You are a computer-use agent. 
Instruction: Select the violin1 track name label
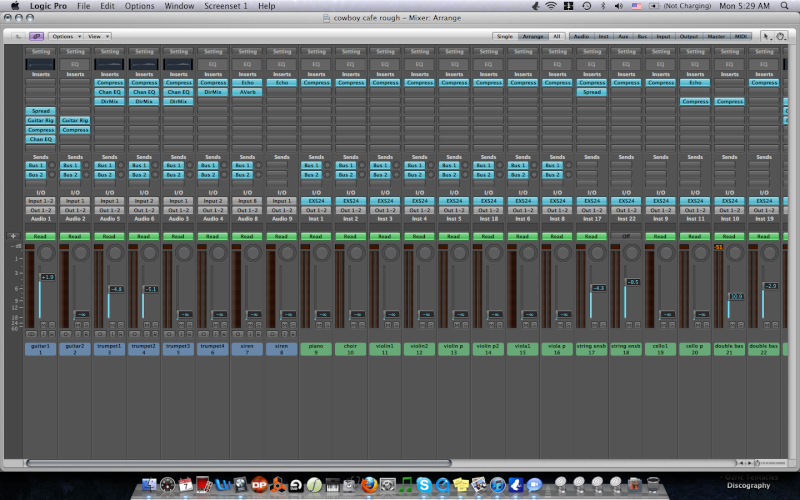click(x=385, y=349)
